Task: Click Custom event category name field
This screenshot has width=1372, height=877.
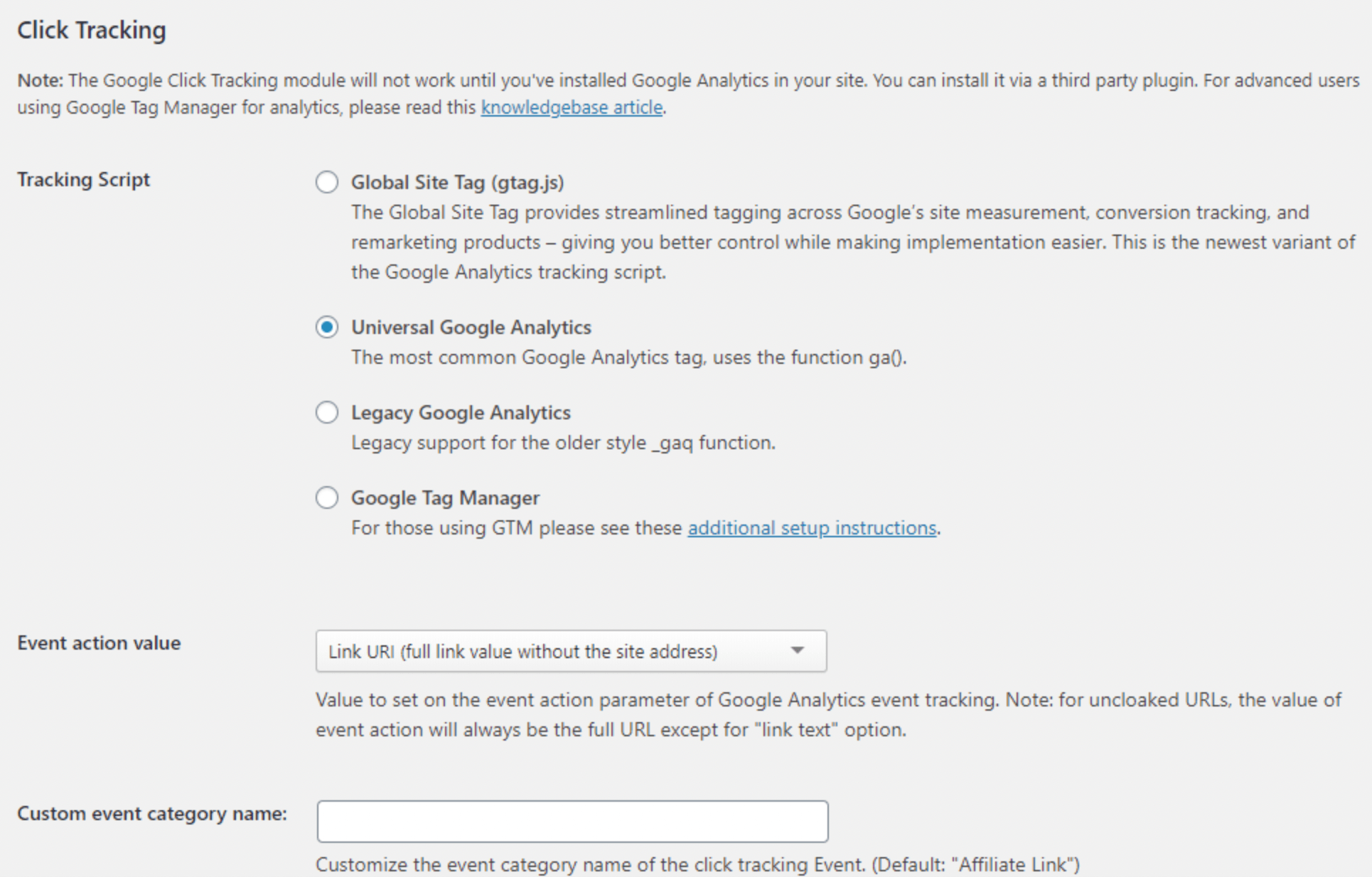Action: 572,822
